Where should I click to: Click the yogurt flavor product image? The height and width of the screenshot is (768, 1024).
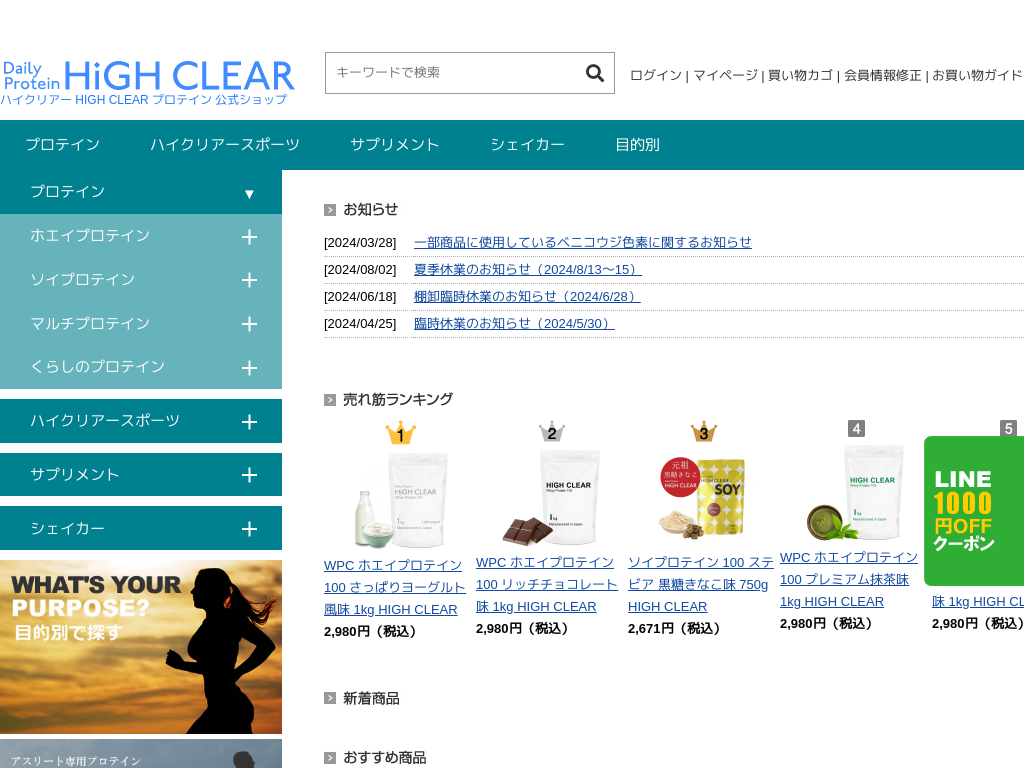[x=402, y=500]
